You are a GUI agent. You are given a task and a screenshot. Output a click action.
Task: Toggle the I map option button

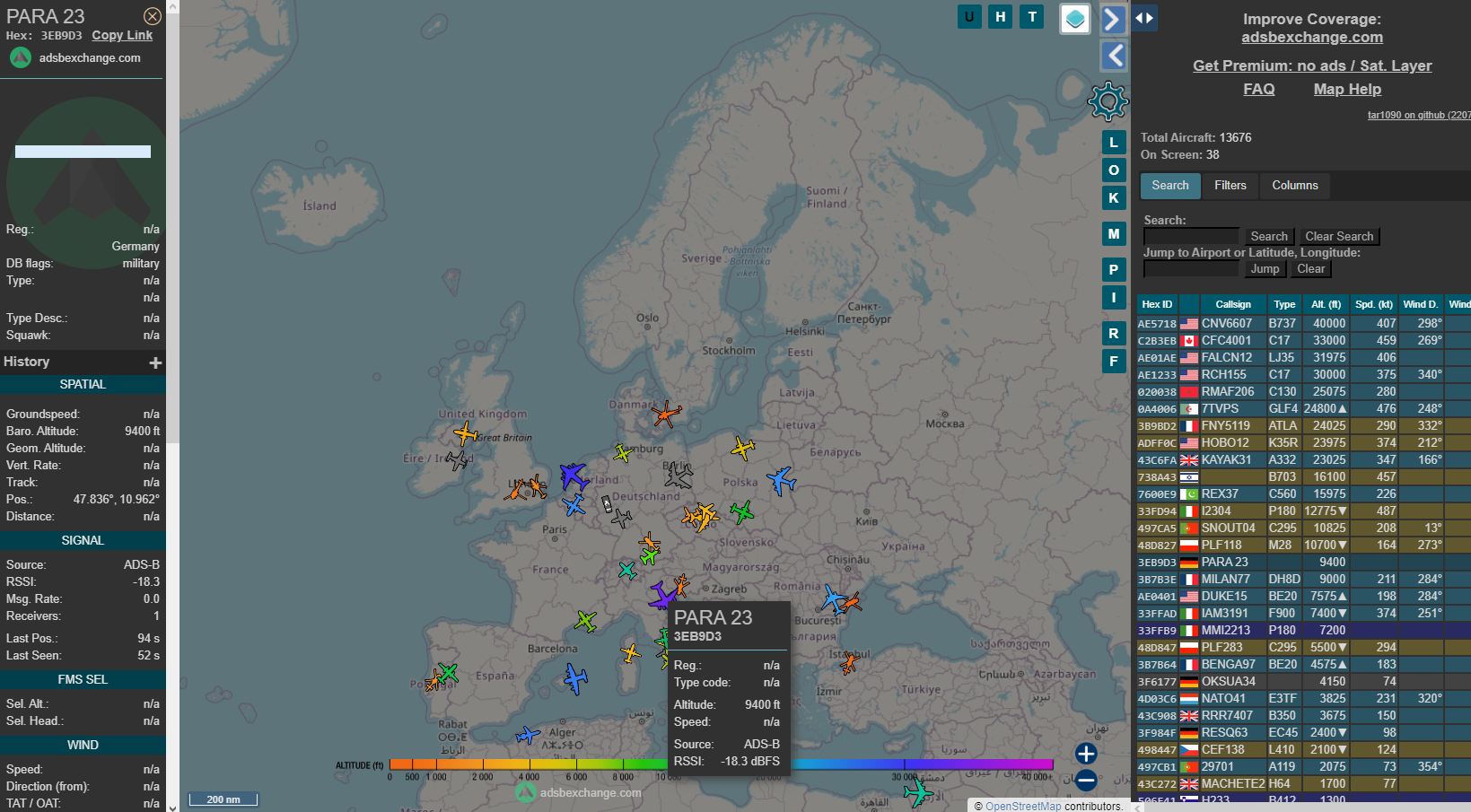pos(1114,297)
